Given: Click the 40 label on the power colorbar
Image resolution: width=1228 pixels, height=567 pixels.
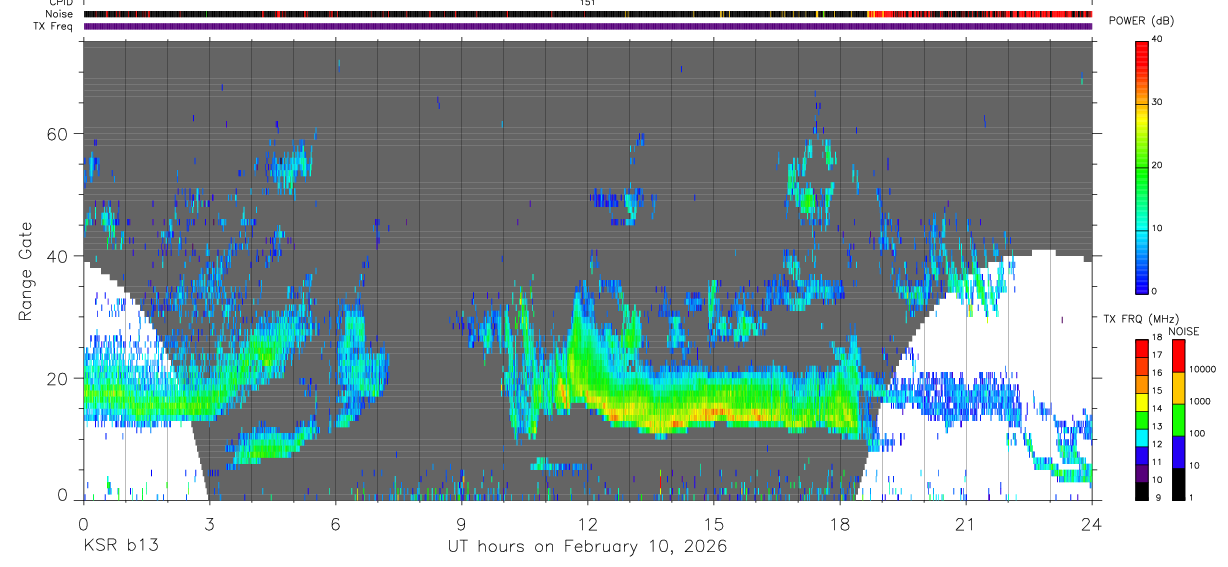Looking at the screenshot, I should 1157,40.
